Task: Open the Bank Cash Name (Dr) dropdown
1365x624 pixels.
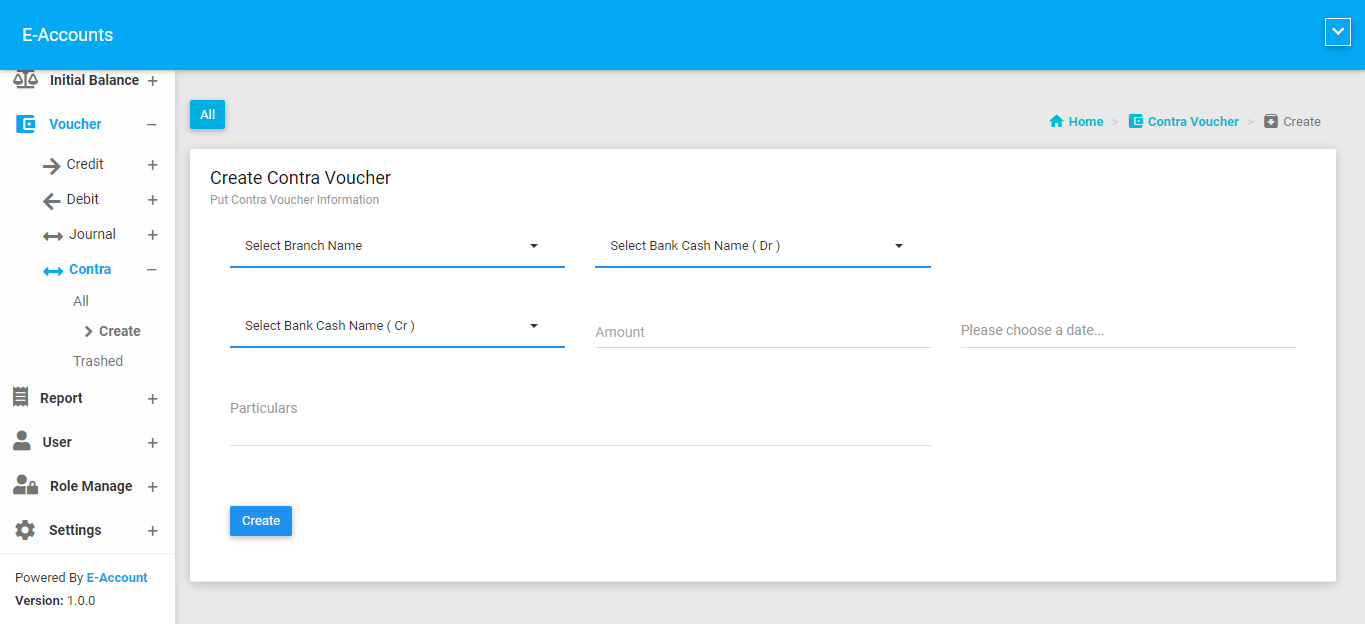Action: coord(762,246)
